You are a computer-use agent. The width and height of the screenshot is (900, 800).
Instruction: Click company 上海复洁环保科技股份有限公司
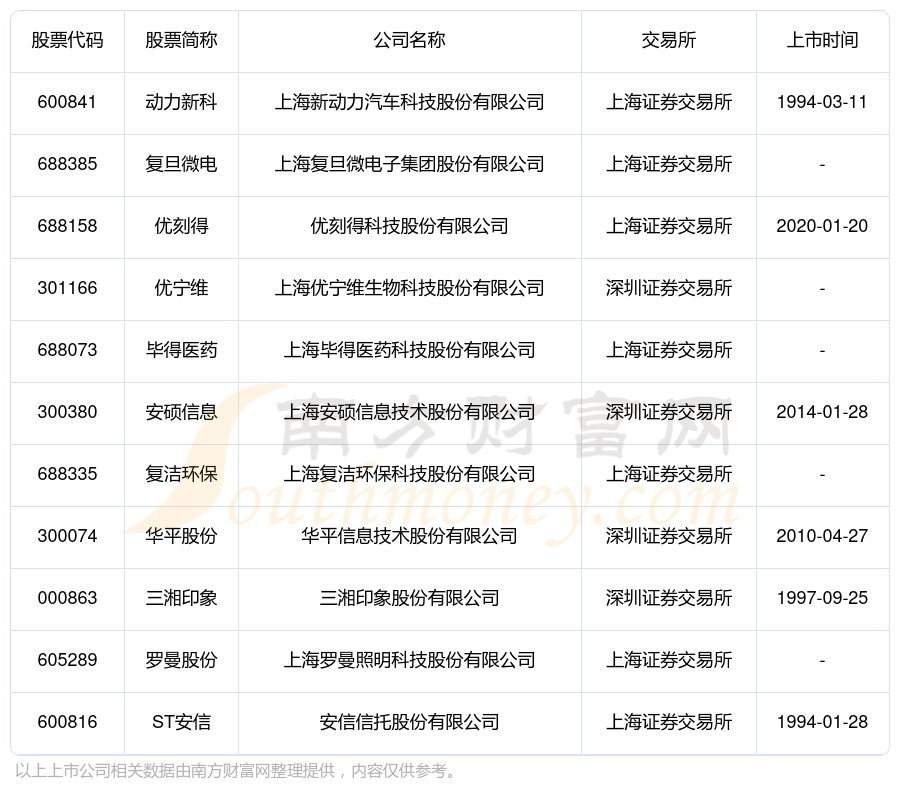click(409, 474)
